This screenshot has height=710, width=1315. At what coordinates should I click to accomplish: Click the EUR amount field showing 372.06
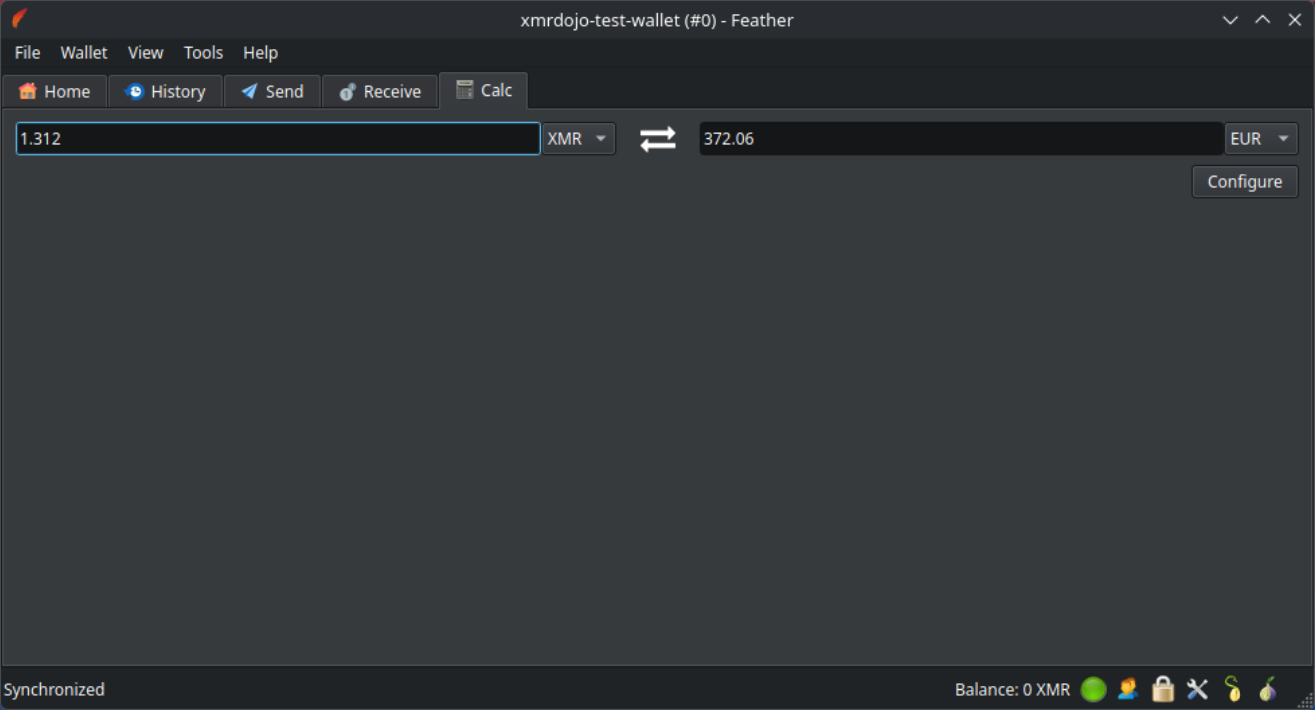tap(961, 139)
